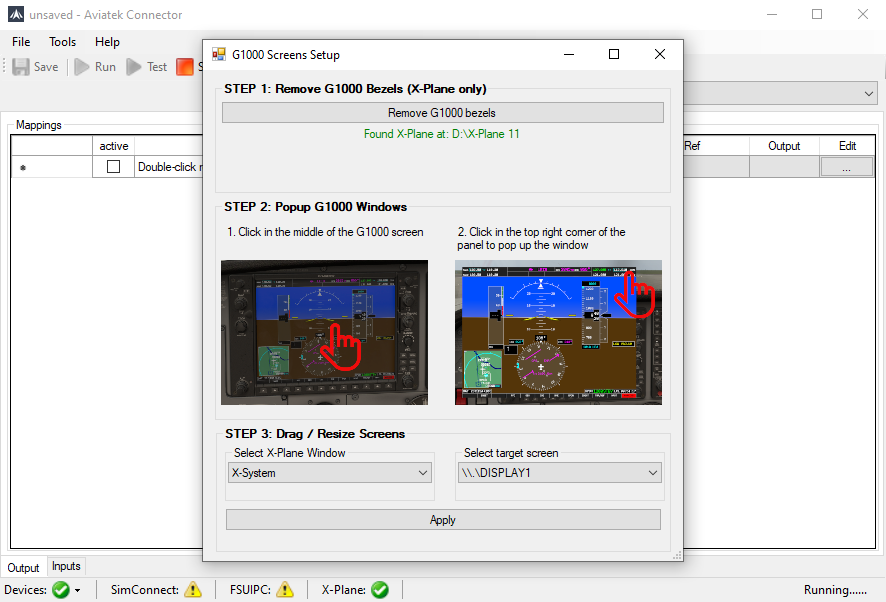Image resolution: width=886 pixels, height=602 pixels.
Task: Enable the active checkbox in Mappings row
Action: (113, 167)
